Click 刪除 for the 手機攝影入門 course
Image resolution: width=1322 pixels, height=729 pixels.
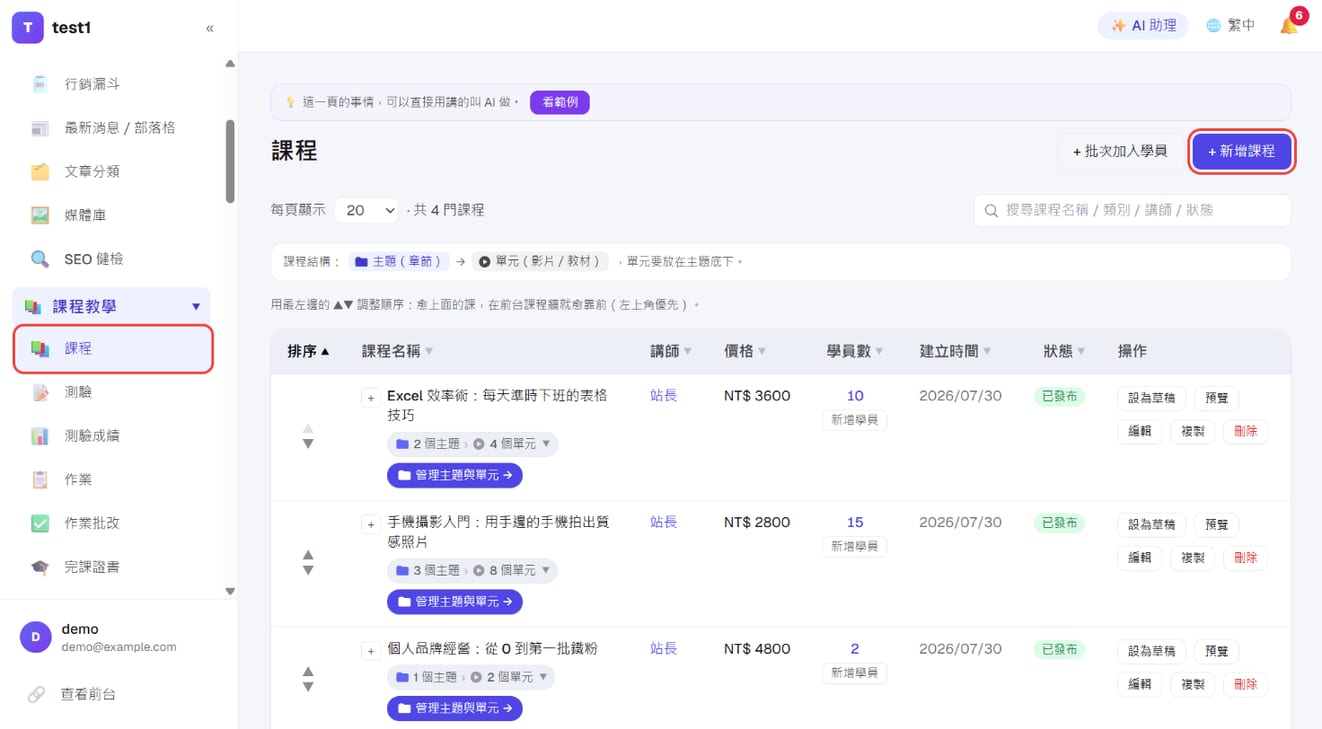tap(1245, 558)
